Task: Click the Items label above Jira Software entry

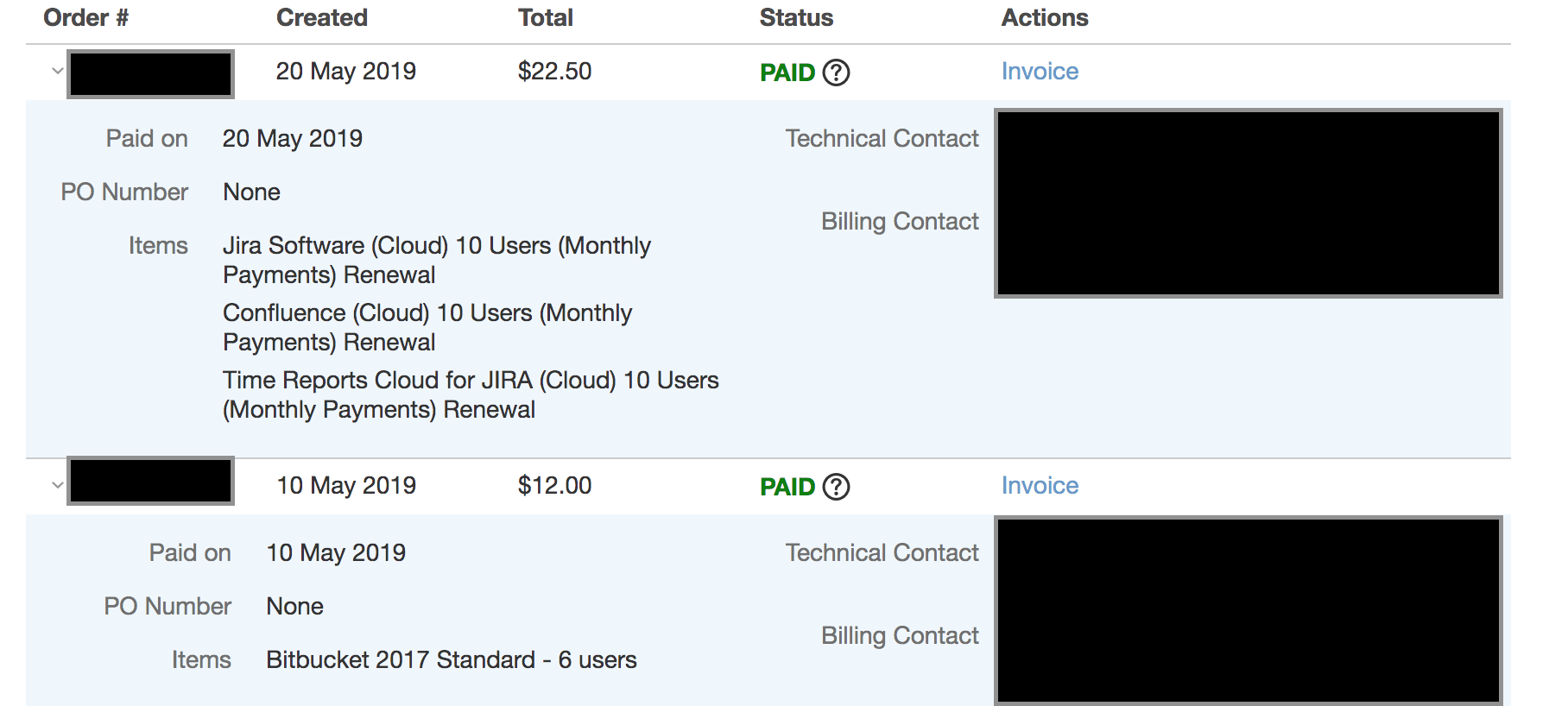Action: coord(158,246)
